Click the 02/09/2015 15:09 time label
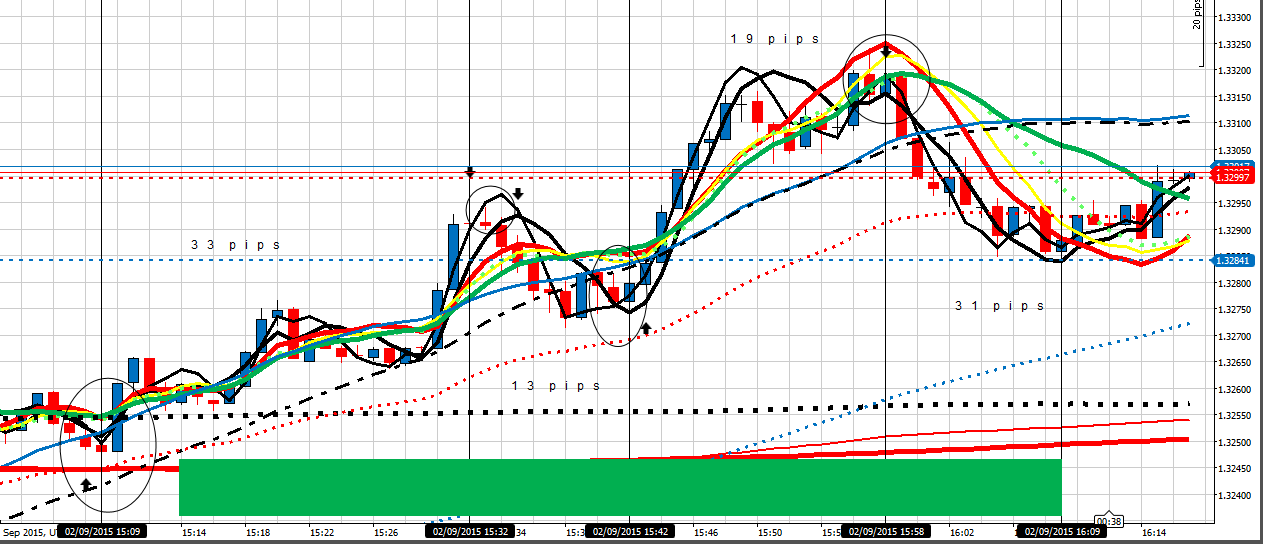The image size is (1263, 544). point(102,531)
